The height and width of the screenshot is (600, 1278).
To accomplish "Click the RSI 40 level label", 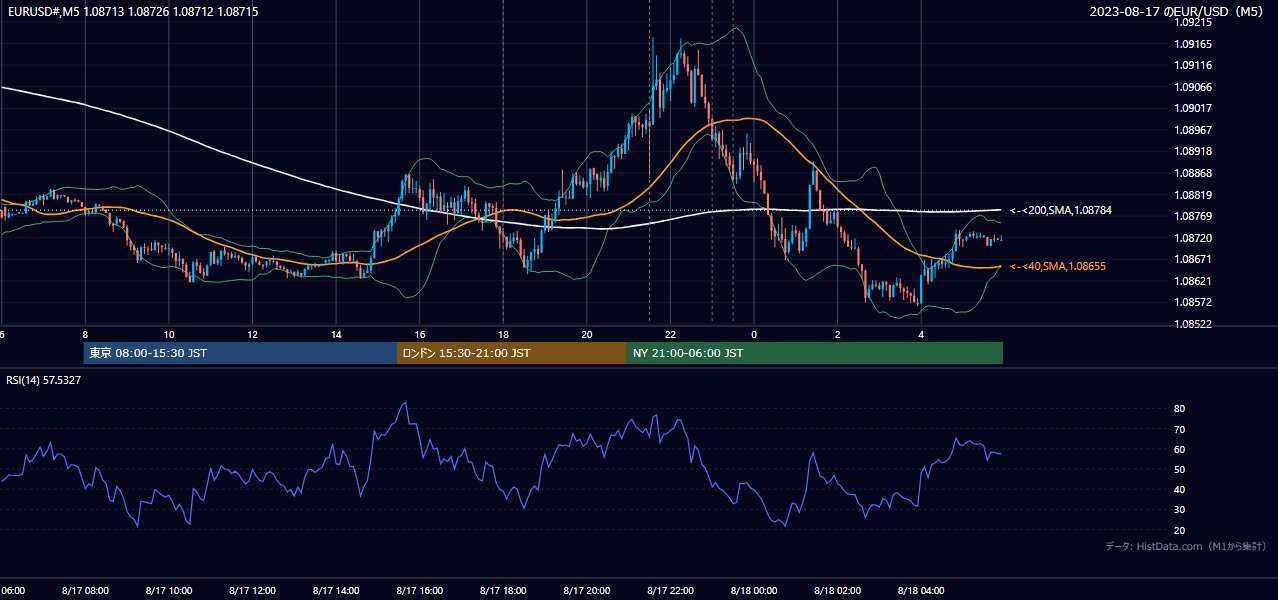I will point(1179,489).
